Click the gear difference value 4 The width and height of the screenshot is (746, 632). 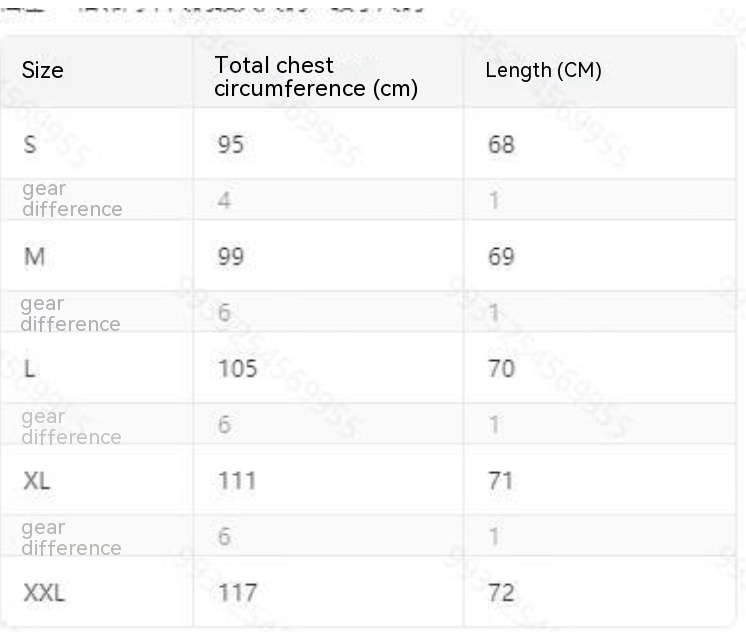coord(225,200)
